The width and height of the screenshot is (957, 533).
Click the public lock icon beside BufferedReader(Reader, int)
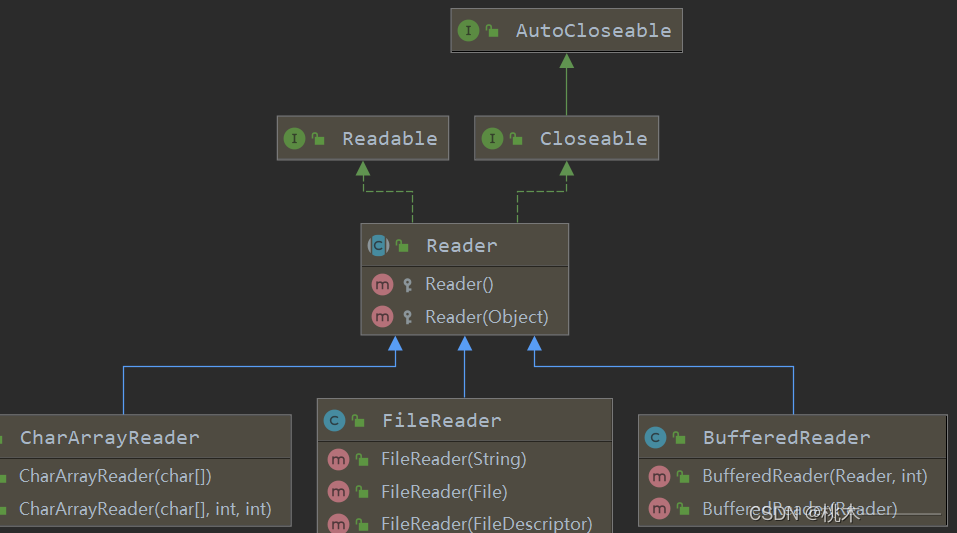click(683, 476)
